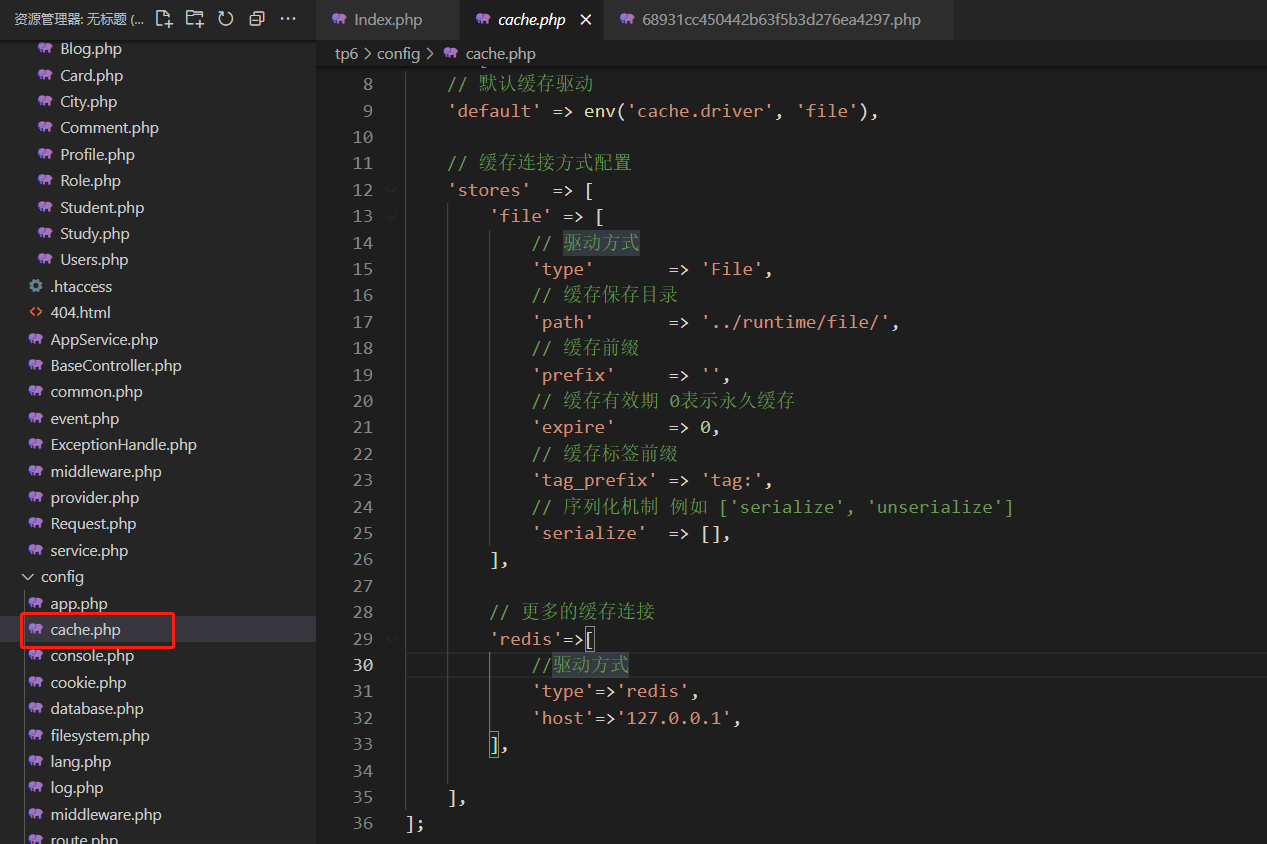Select Users.php in the explorer
The width and height of the screenshot is (1267, 844).
[x=94, y=260]
